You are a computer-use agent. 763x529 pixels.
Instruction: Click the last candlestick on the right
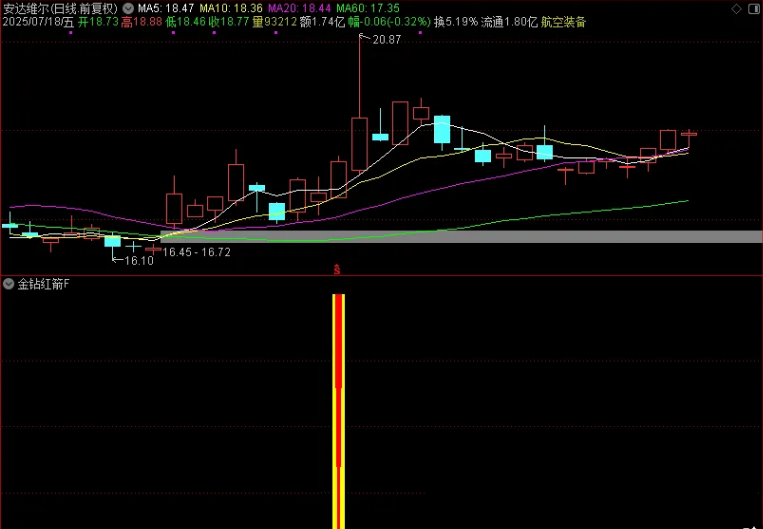coord(688,133)
